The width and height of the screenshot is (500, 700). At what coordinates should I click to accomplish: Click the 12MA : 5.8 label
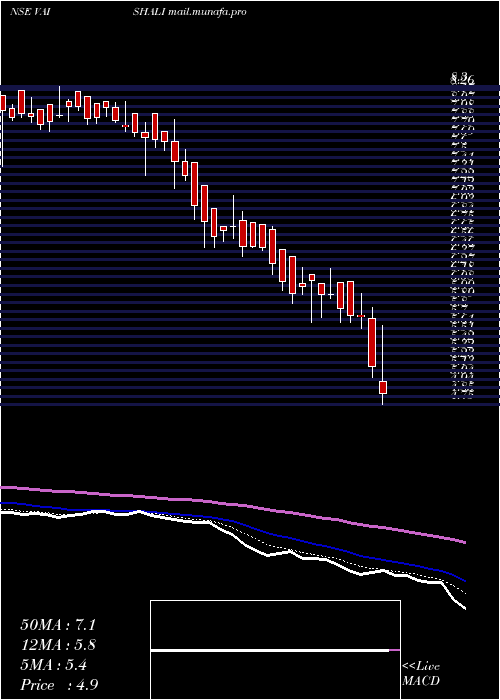(x=58, y=645)
